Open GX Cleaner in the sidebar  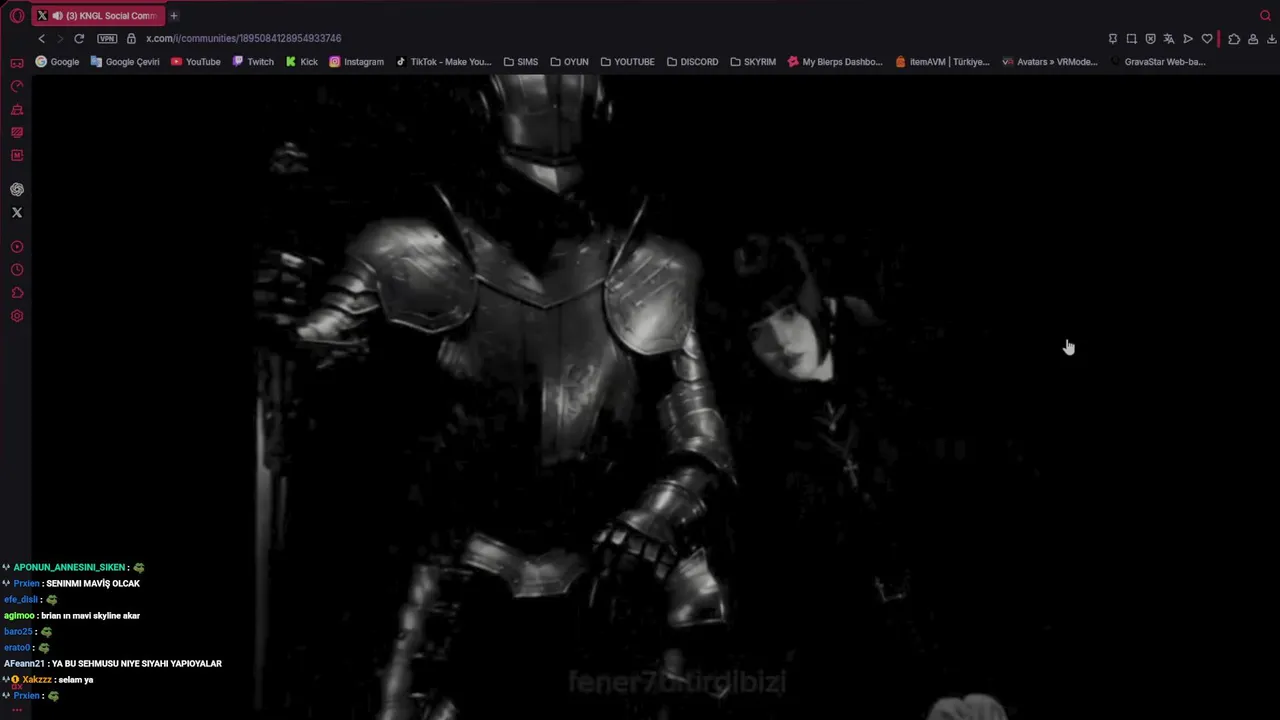[17, 109]
